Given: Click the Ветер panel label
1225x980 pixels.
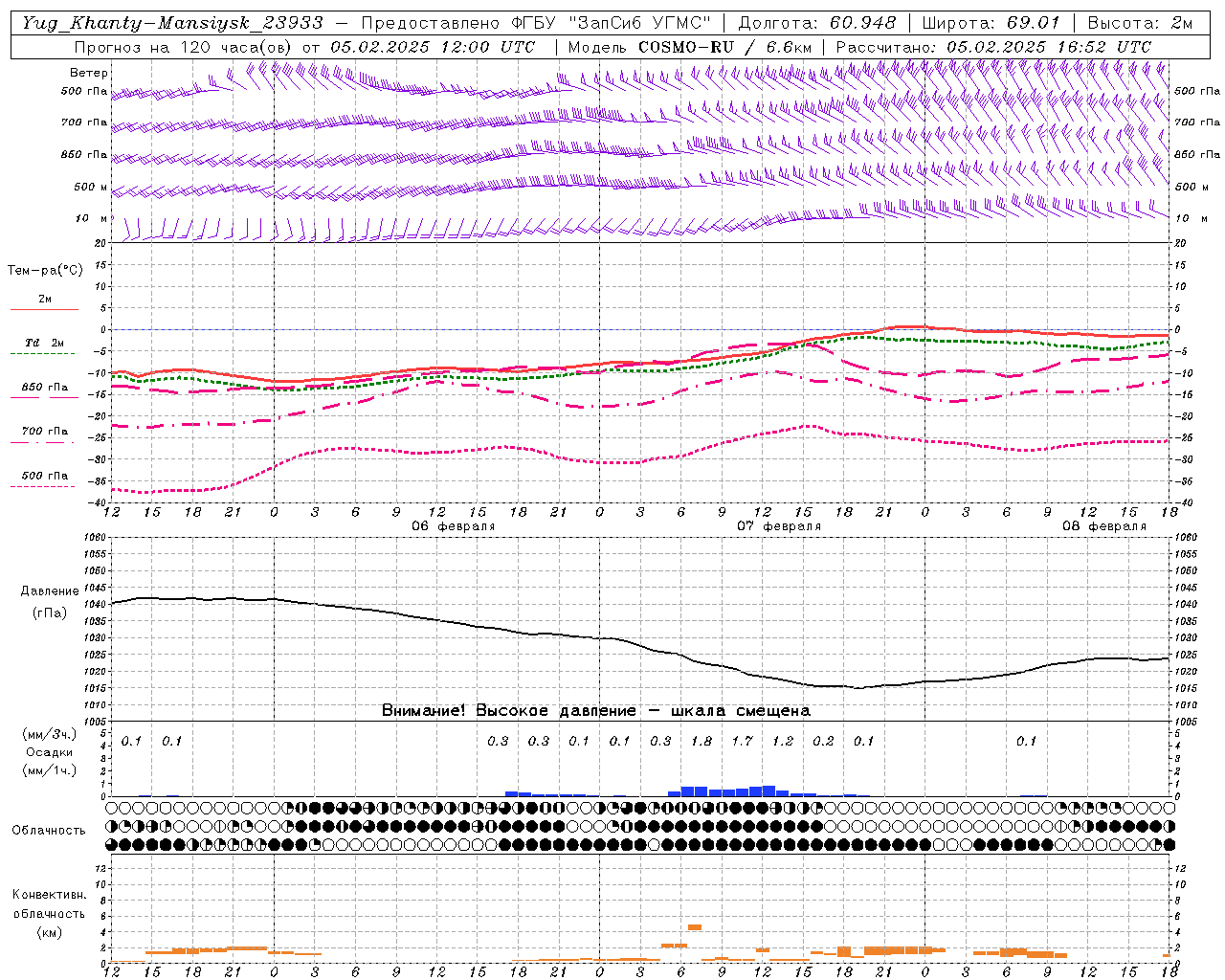Looking at the screenshot, I should pos(89,73).
